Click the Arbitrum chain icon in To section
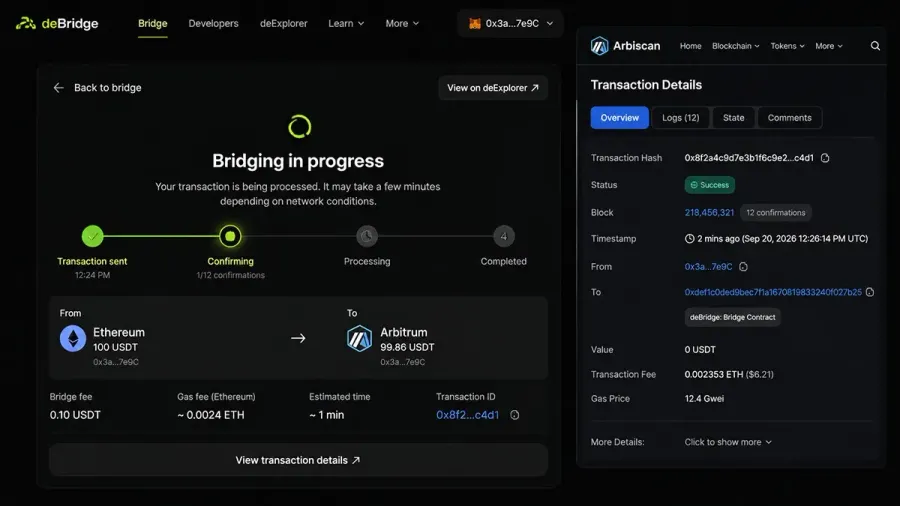The image size is (900, 506). (x=359, y=338)
